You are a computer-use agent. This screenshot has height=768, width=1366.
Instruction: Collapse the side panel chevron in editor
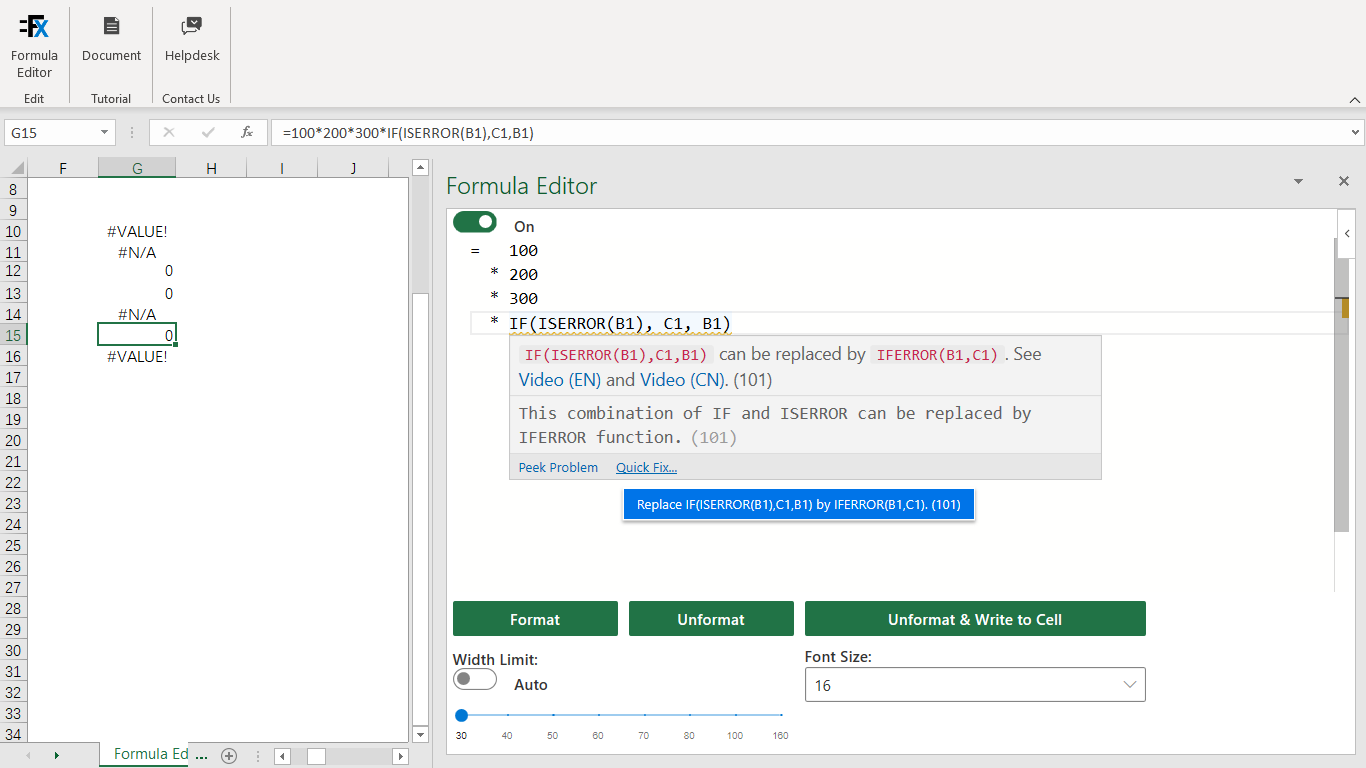1347,234
